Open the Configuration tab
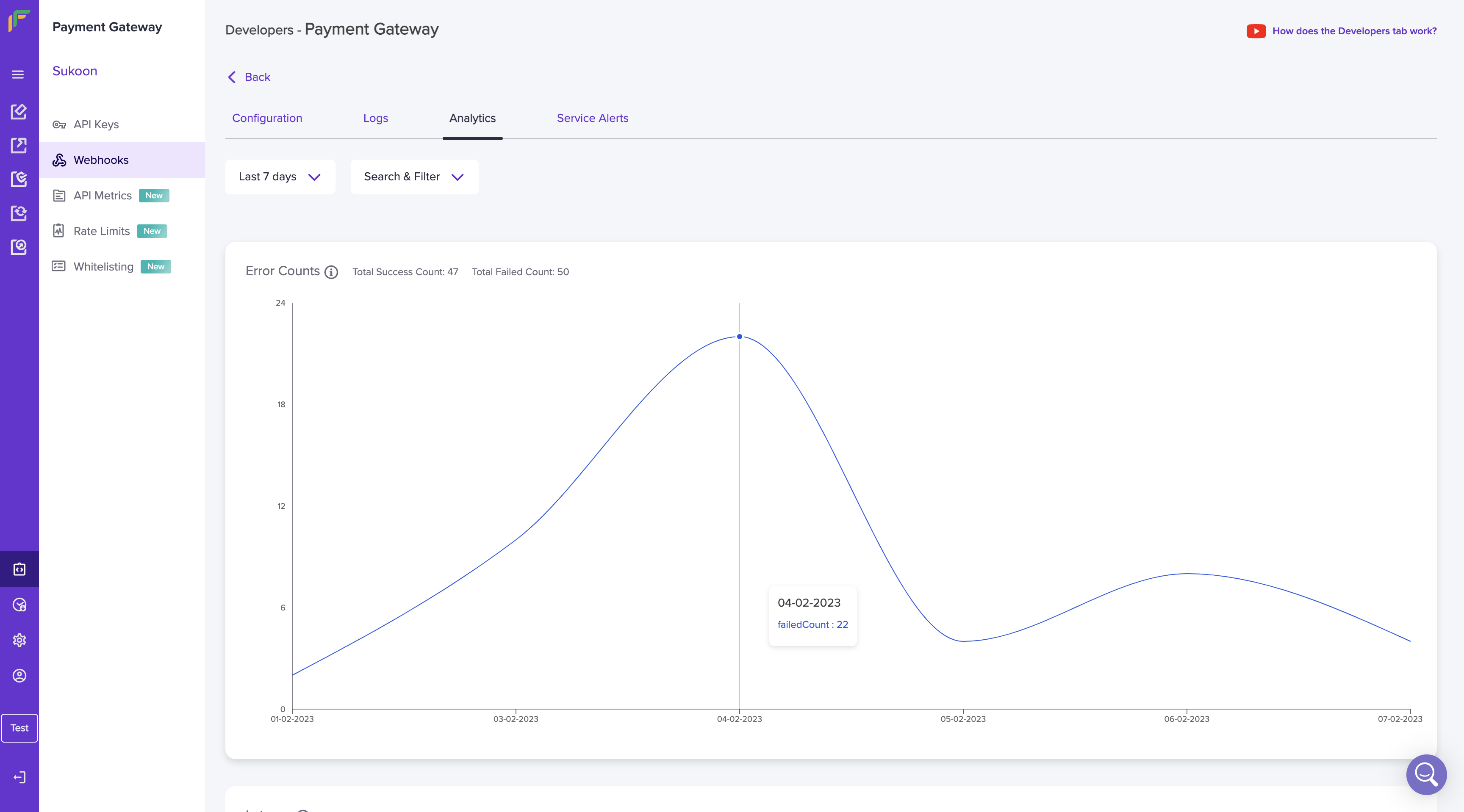The image size is (1464, 812). click(266, 118)
